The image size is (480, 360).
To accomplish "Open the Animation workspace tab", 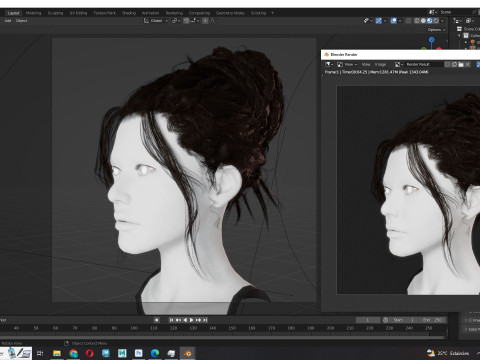I will (150, 13).
